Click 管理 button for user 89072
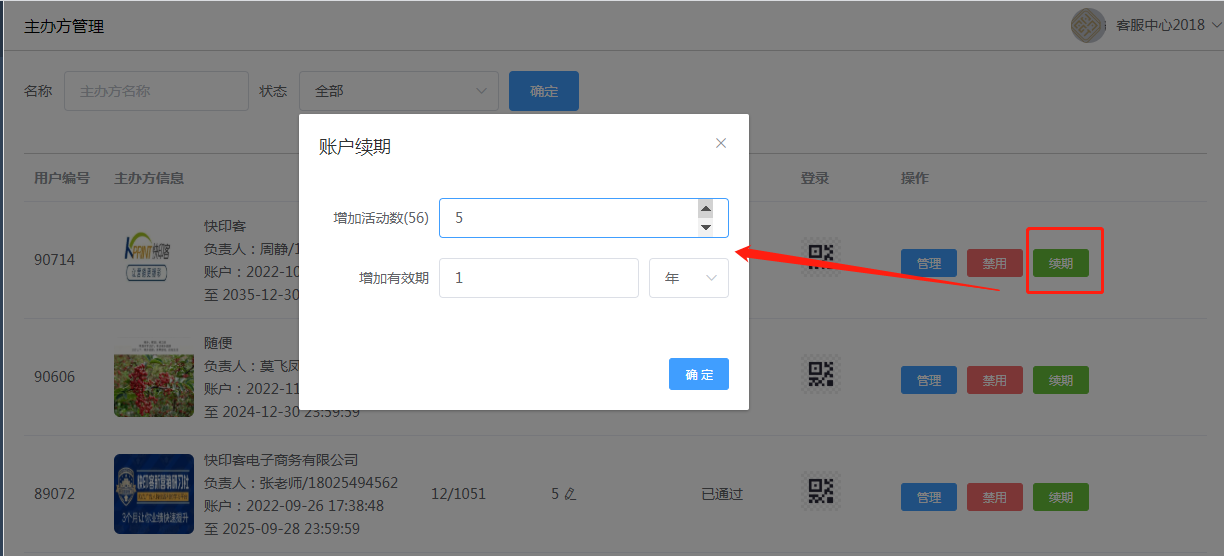This screenshot has height=556, width=1224. click(x=928, y=497)
